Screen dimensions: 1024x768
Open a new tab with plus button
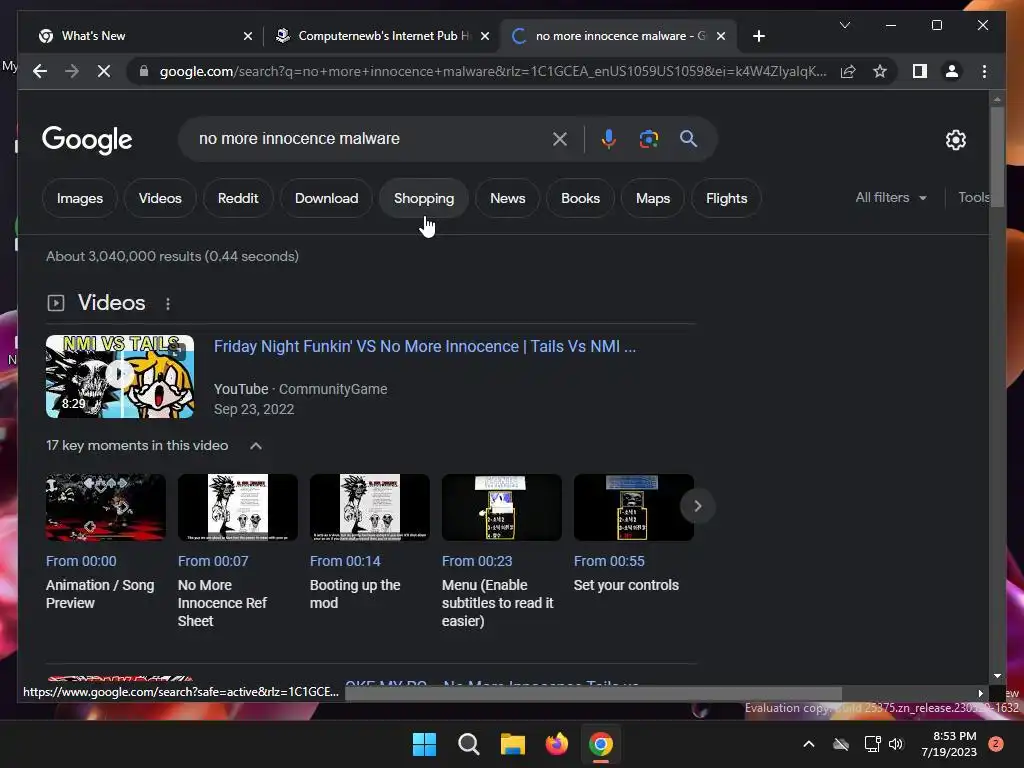coord(758,36)
